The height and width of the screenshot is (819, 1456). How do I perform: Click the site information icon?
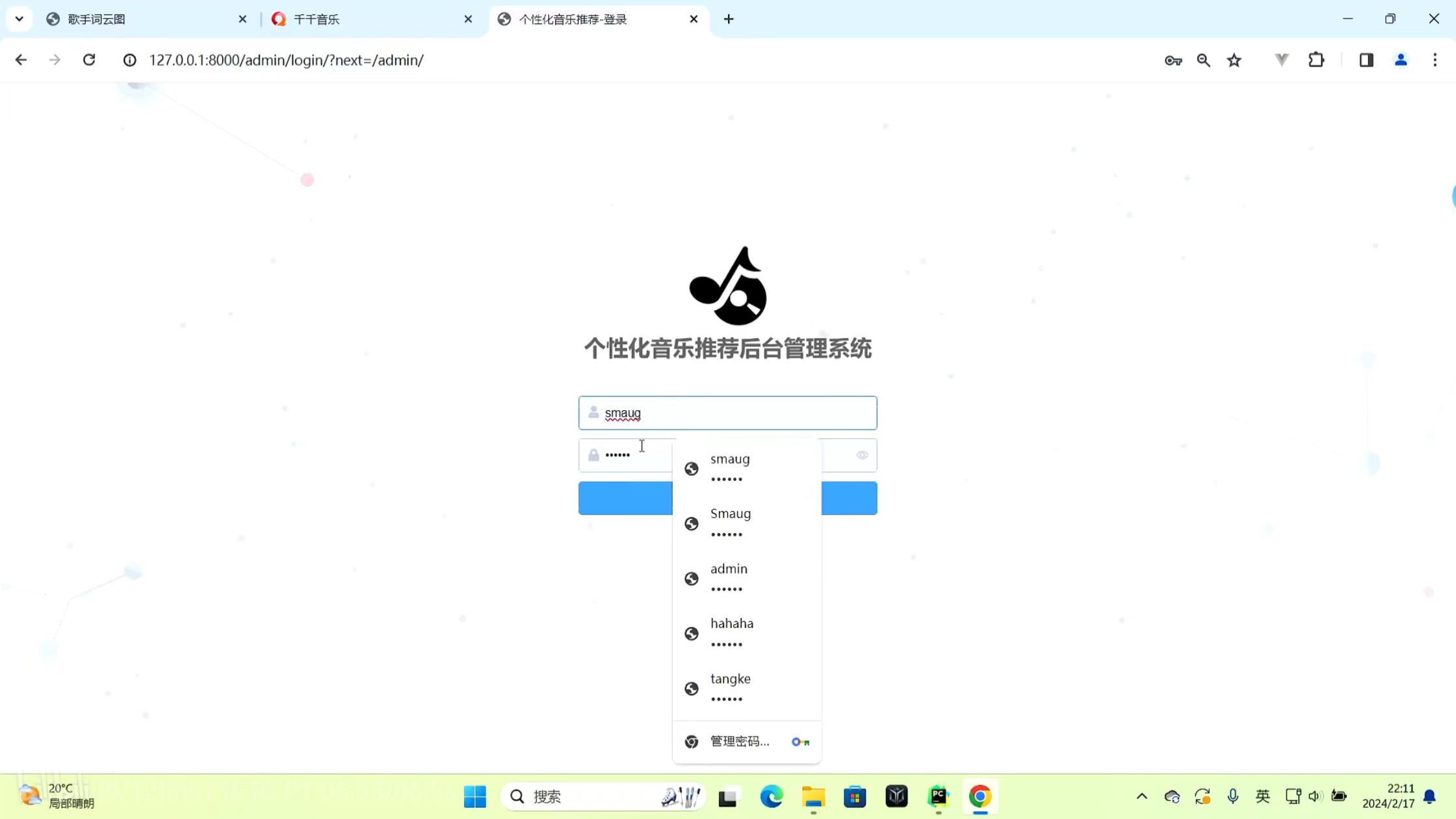(130, 60)
